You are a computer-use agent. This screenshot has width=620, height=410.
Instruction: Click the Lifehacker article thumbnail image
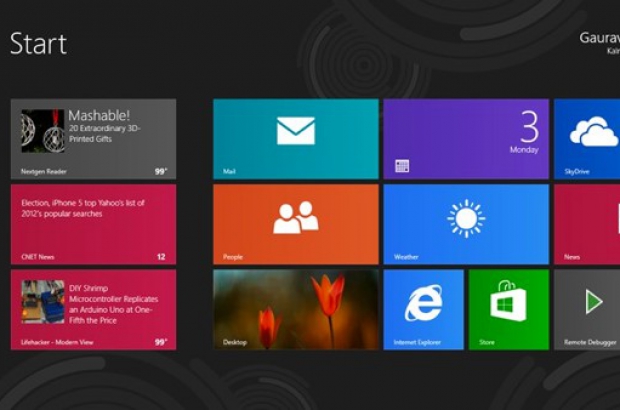pyautogui.click(x=42, y=302)
